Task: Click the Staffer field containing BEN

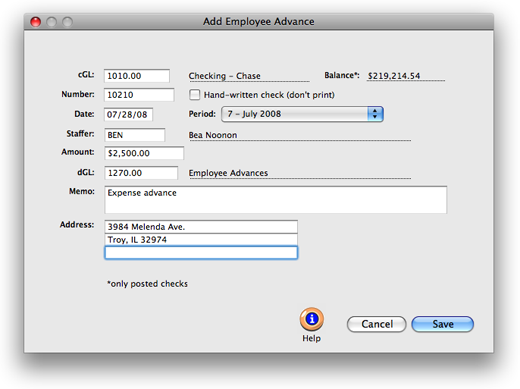Action: coord(135,135)
